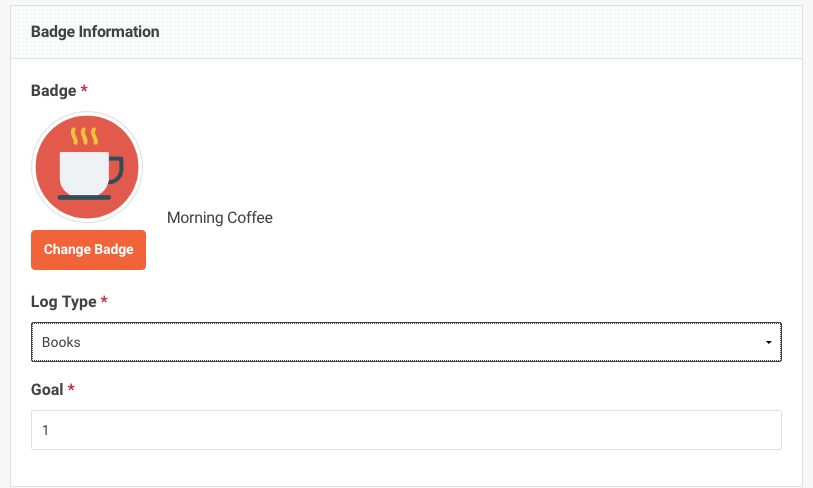Click the Goal field label
The height and width of the screenshot is (488, 813).
(x=47, y=389)
